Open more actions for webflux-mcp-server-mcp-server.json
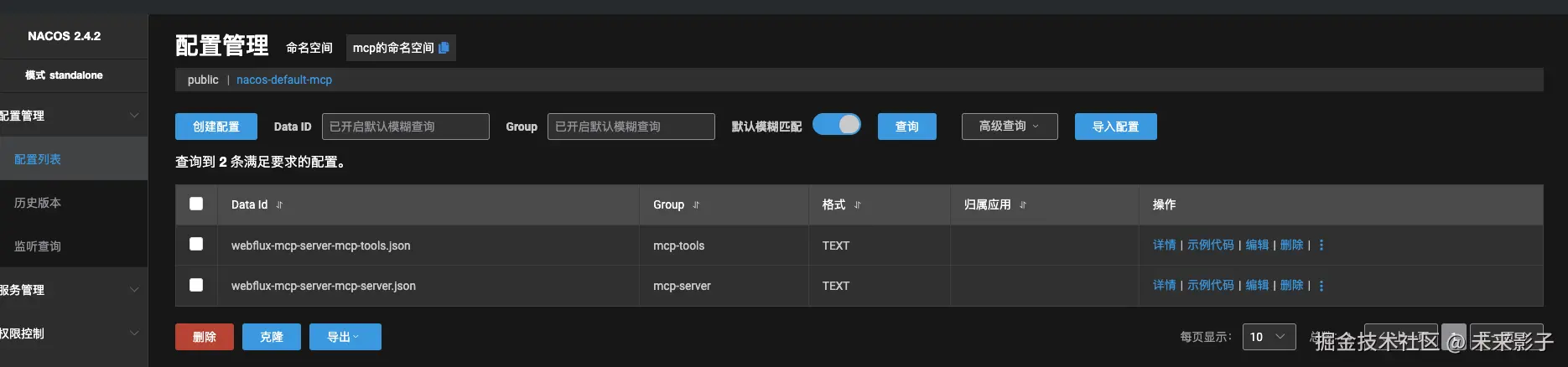Image resolution: width=1568 pixels, height=367 pixels. point(1321,286)
